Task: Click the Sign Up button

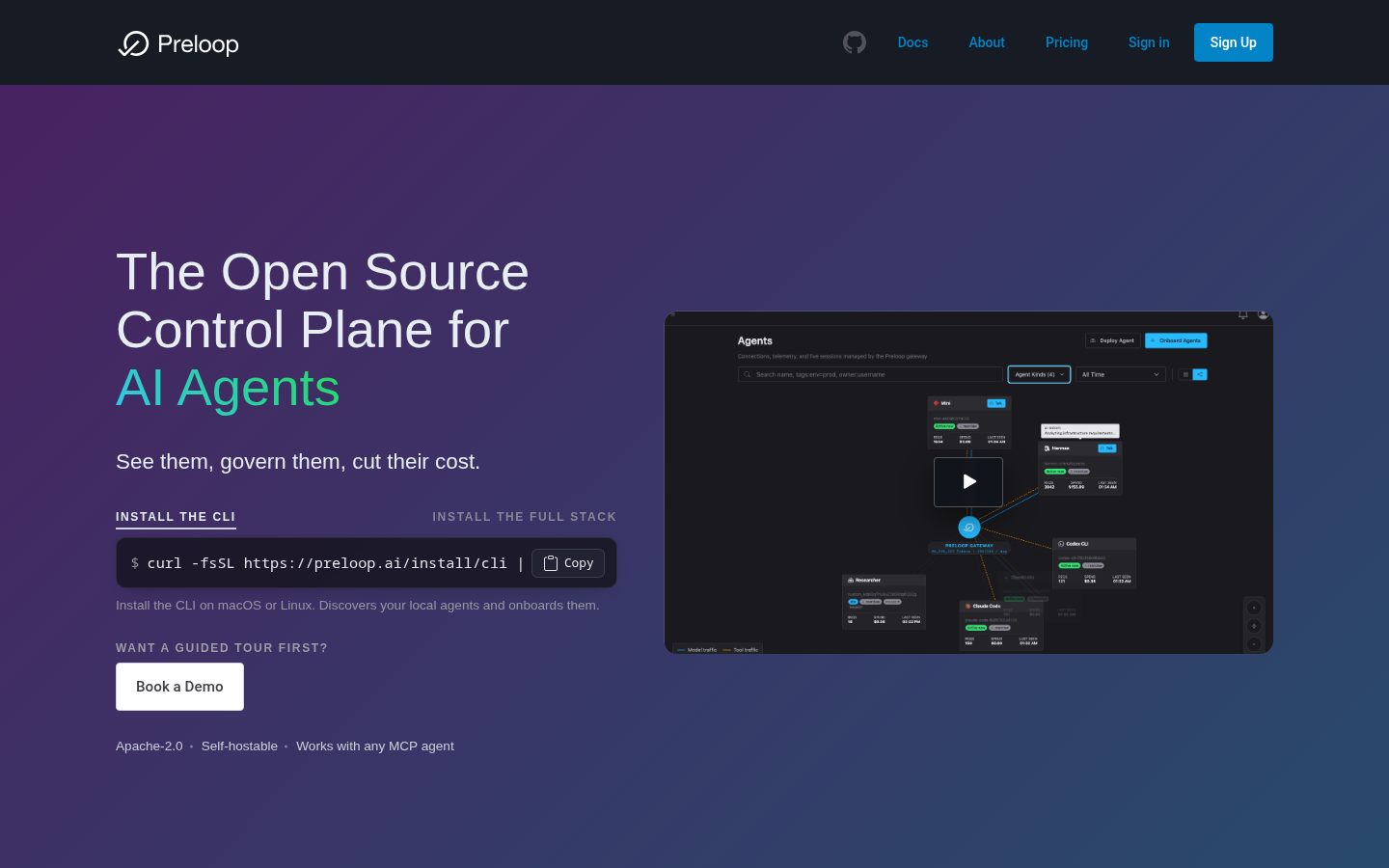Action: click(1234, 42)
